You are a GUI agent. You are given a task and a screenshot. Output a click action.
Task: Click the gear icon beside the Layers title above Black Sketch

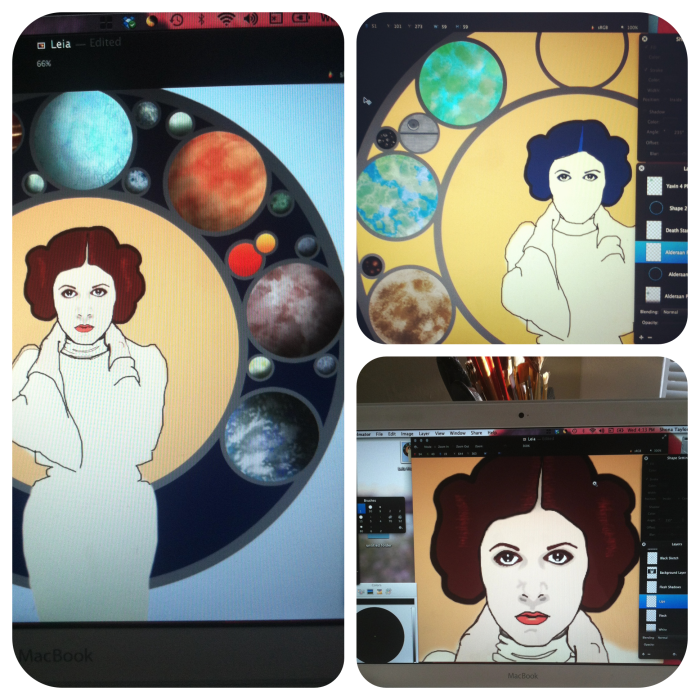click(644, 544)
